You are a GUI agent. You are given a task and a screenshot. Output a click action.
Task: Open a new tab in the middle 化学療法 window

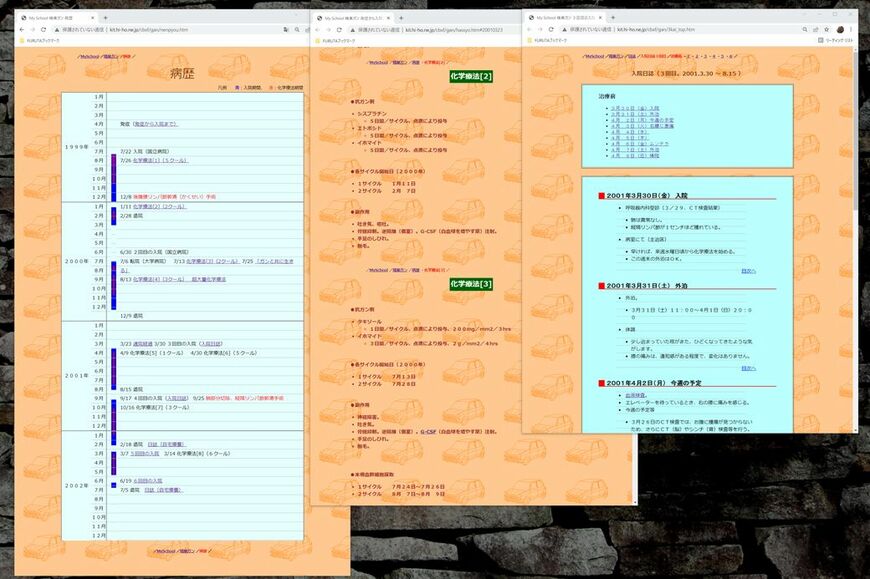coord(401,18)
